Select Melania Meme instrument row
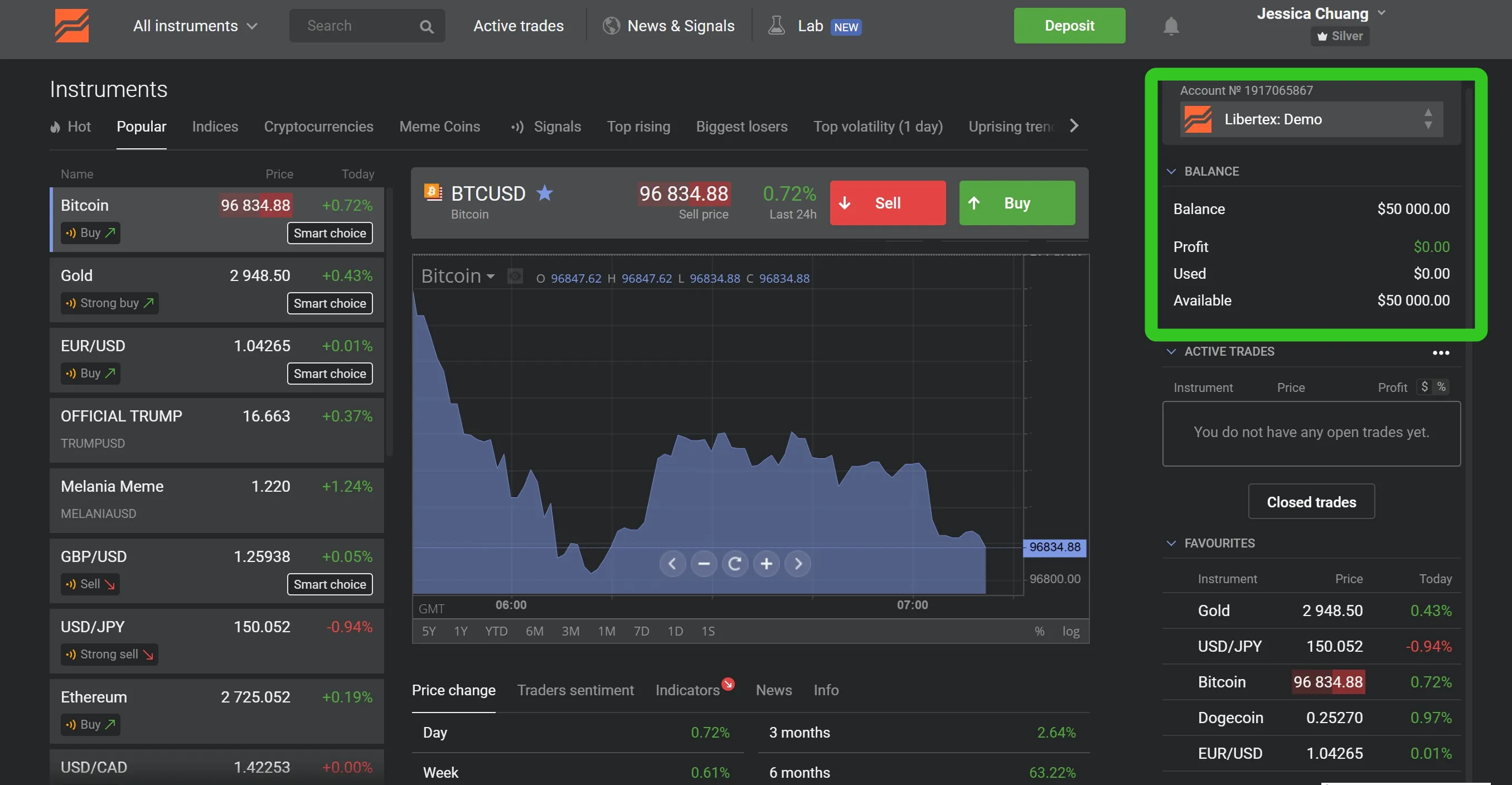This screenshot has height=785, width=1512. pyautogui.click(x=216, y=500)
